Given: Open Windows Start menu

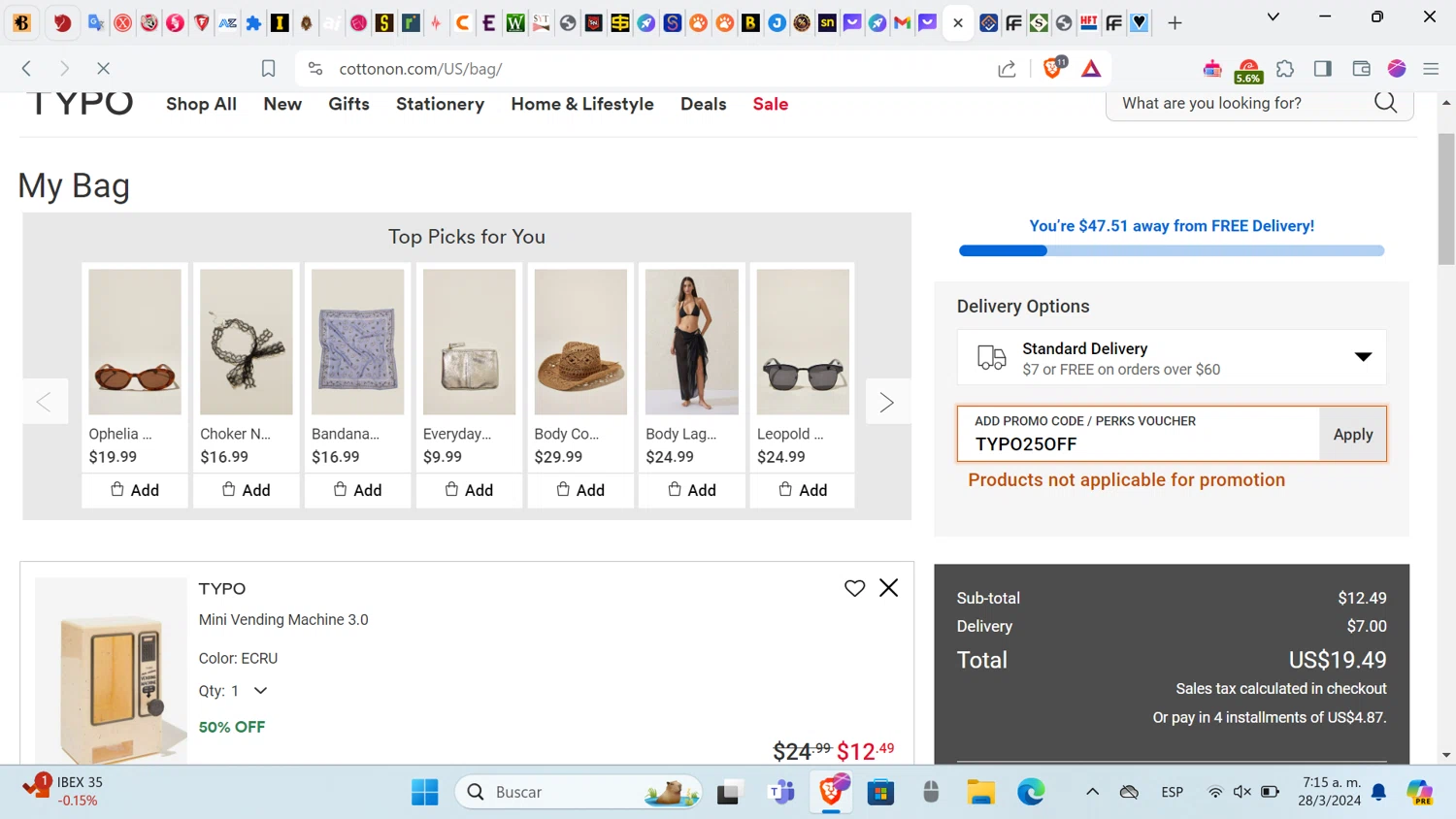Looking at the screenshot, I should tap(424, 792).
